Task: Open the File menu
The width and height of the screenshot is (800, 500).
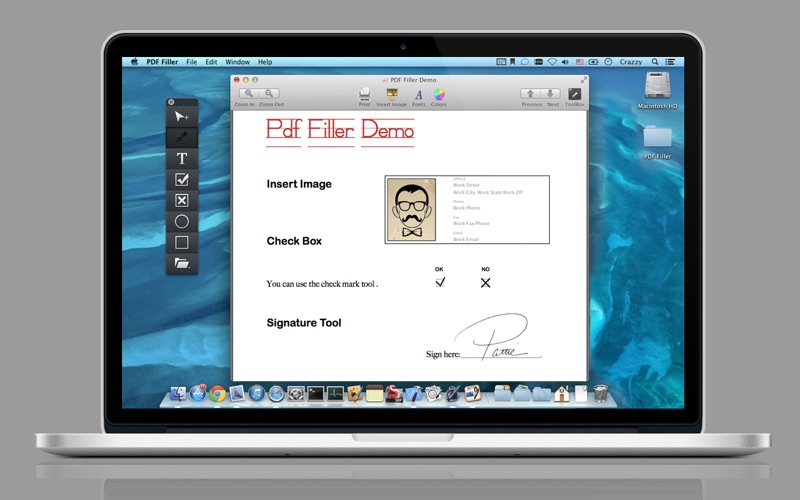Action: tap(191, 62)
